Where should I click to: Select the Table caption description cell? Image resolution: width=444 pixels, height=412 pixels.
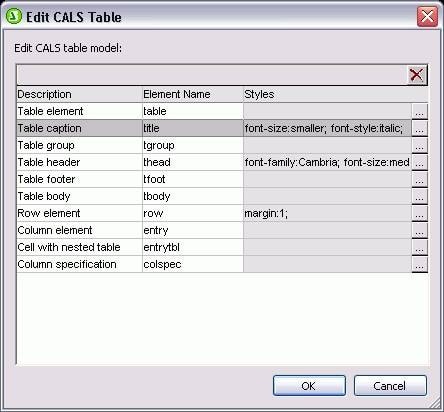79,128
